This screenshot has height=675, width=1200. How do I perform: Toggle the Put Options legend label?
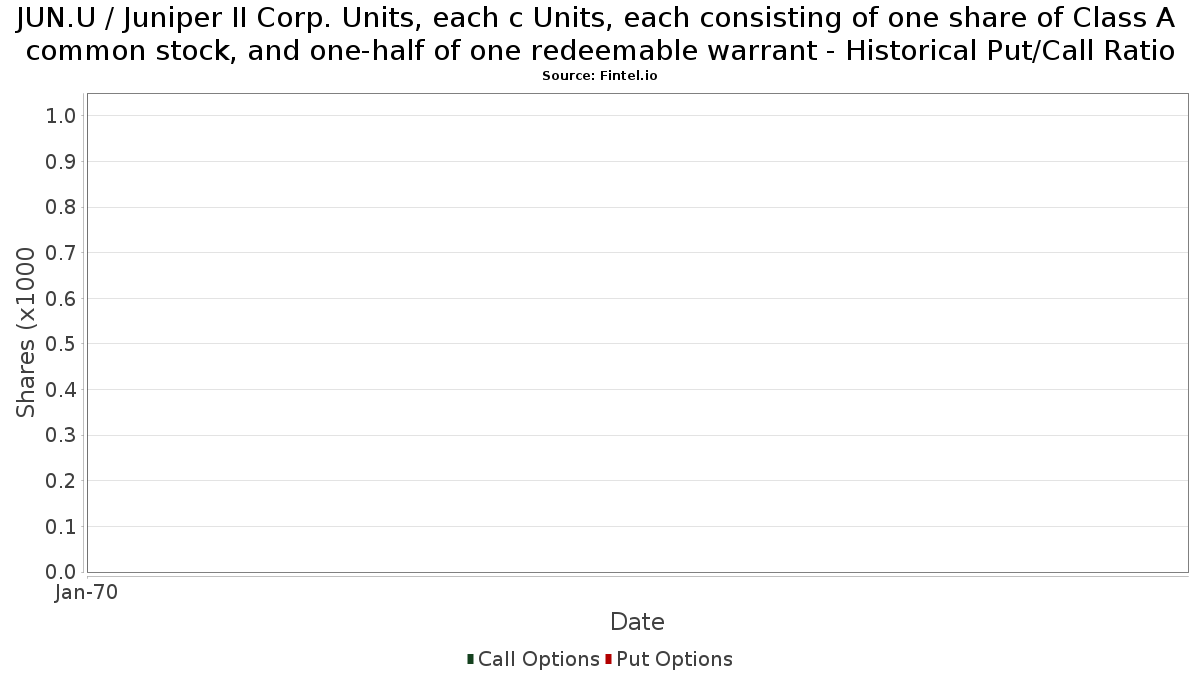pos(675,659)
